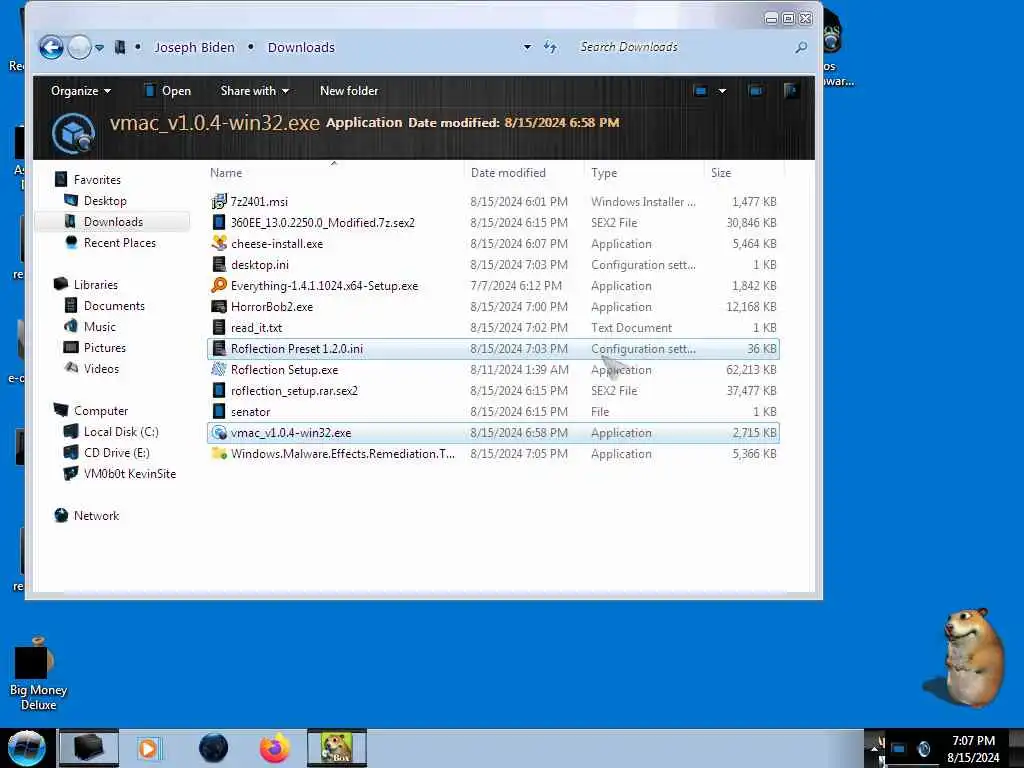Click the search magnifier icon
The width and height of the screenshot is (1024, 768).
(801, 47)
